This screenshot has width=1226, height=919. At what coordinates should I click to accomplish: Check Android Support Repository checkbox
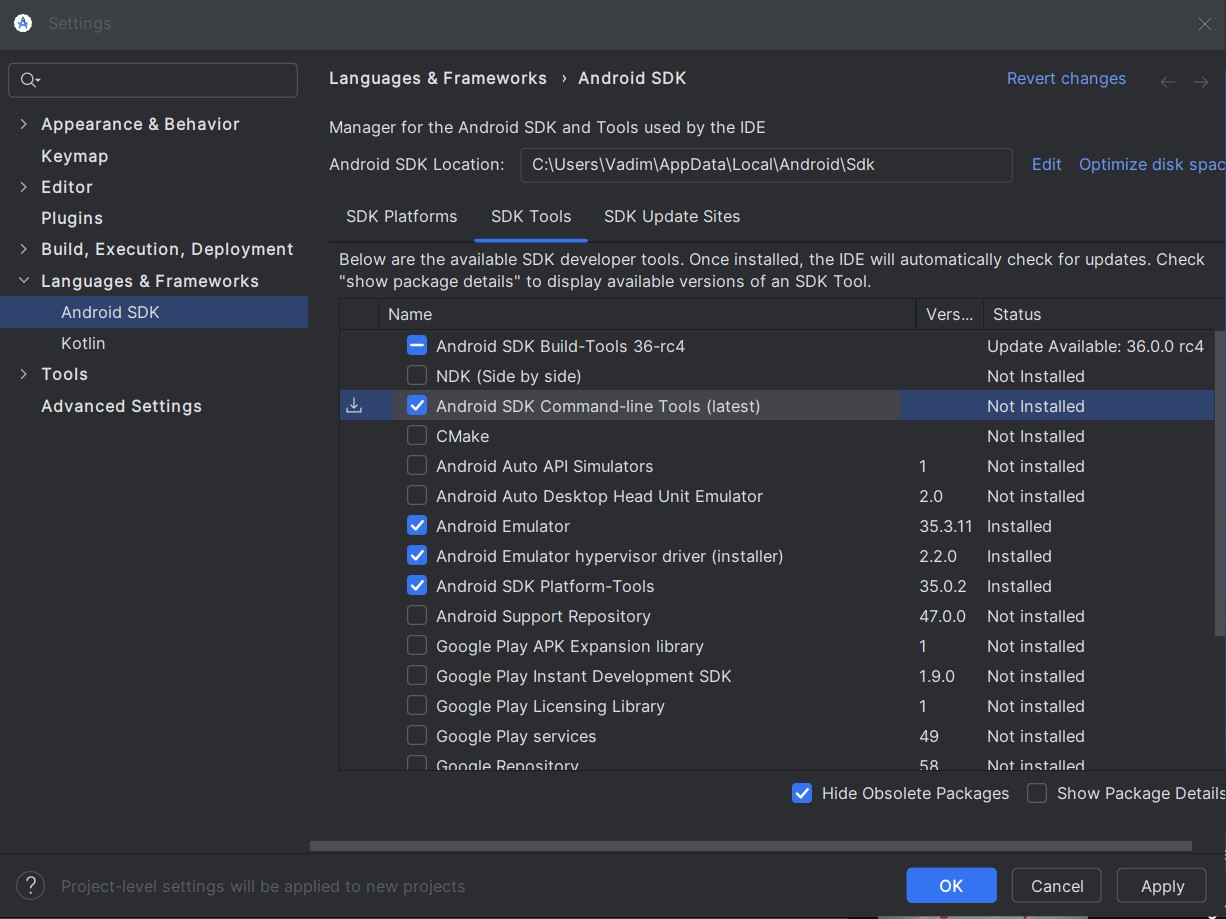[417, 616]
